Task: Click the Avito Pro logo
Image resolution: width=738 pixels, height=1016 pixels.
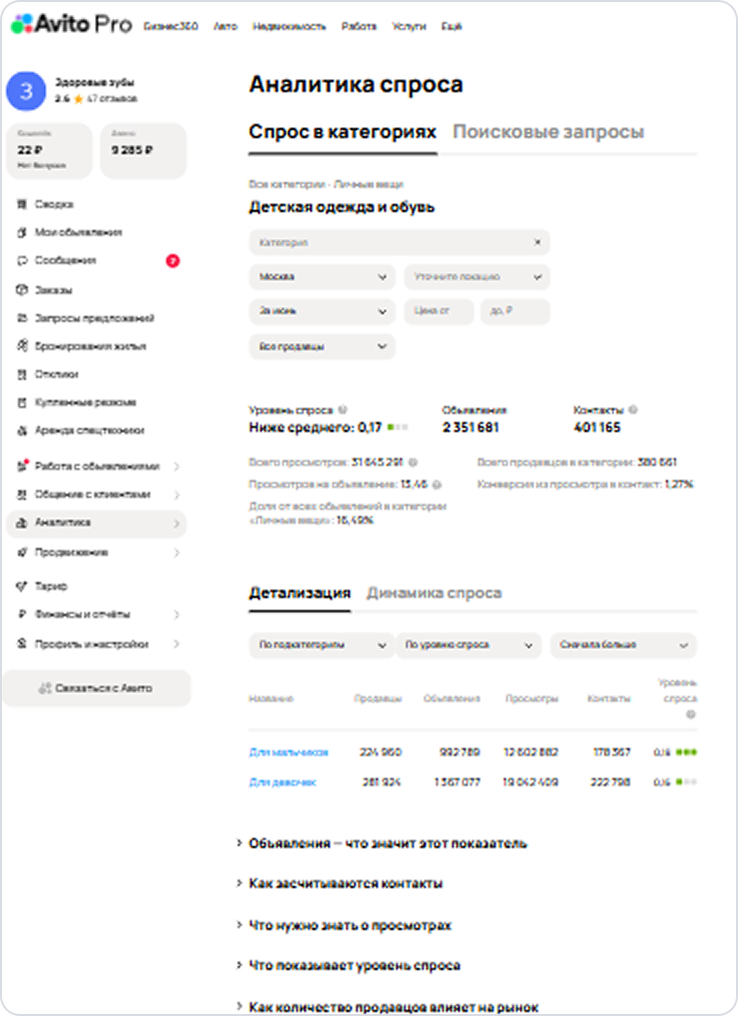Action: [x=71, y=25]
